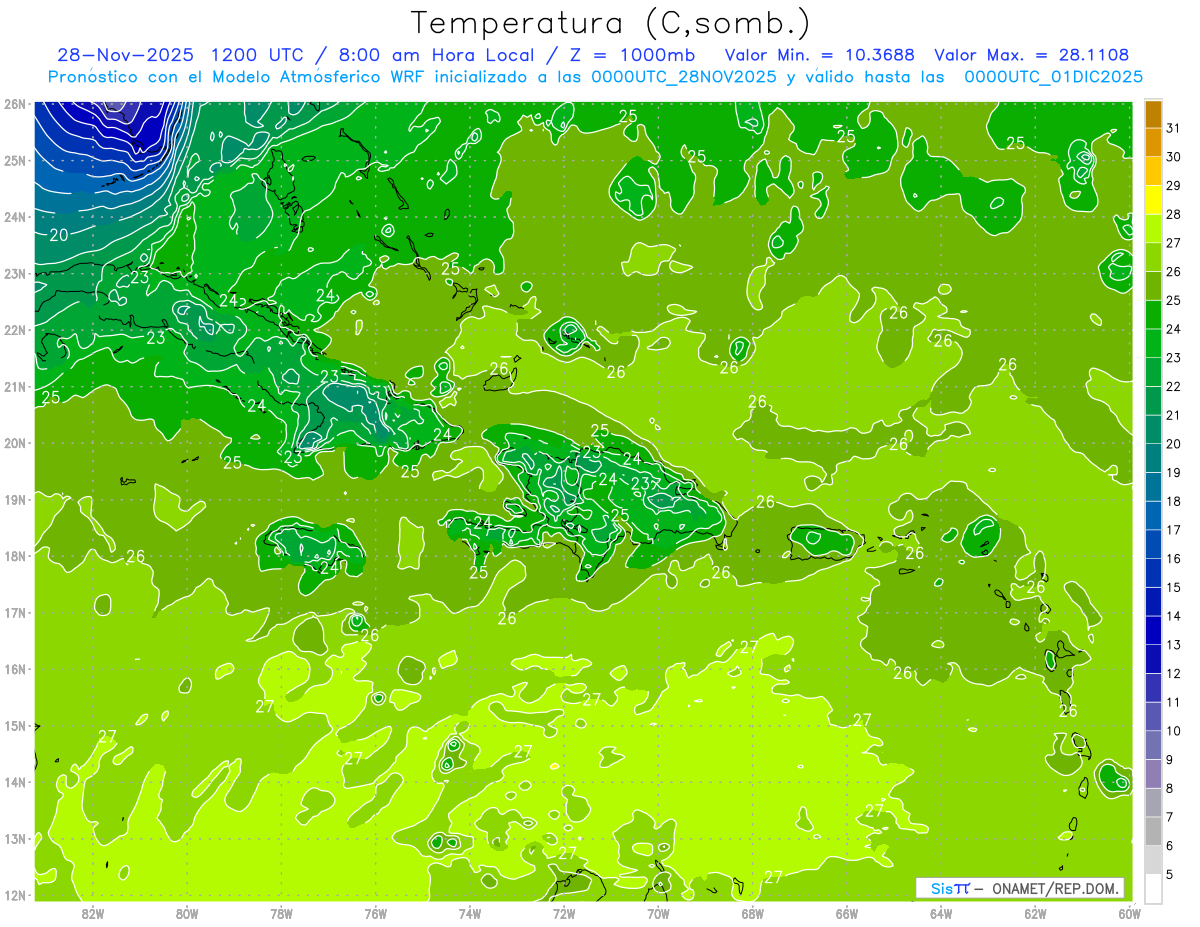Click the color bar label "15"
The width and height of the screenshot is (1200, 927).
[x=1173, y=587]
